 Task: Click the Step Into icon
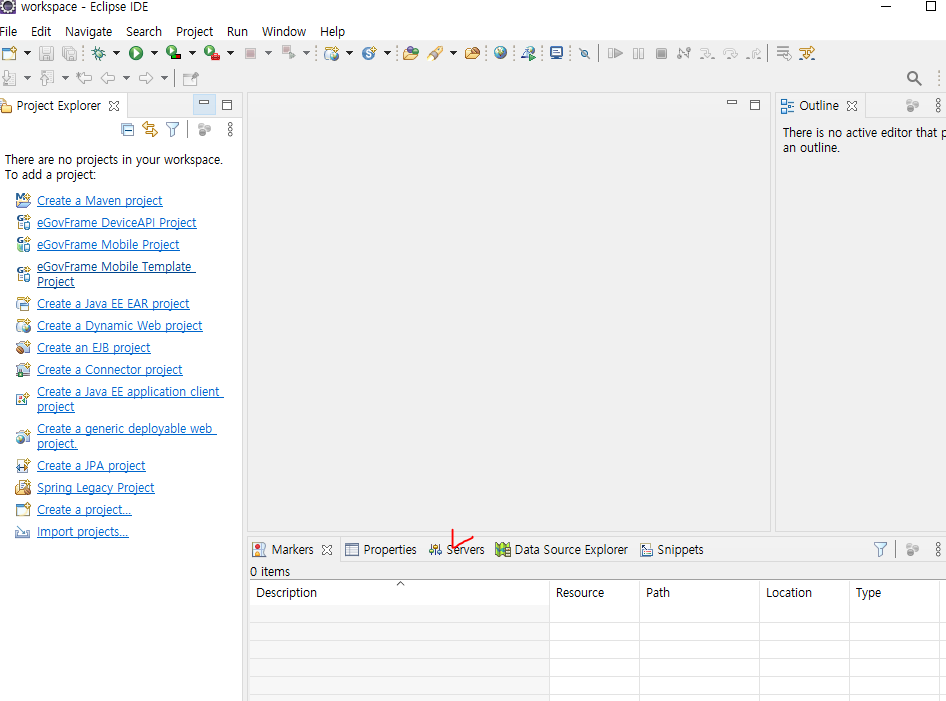point(706,53)
